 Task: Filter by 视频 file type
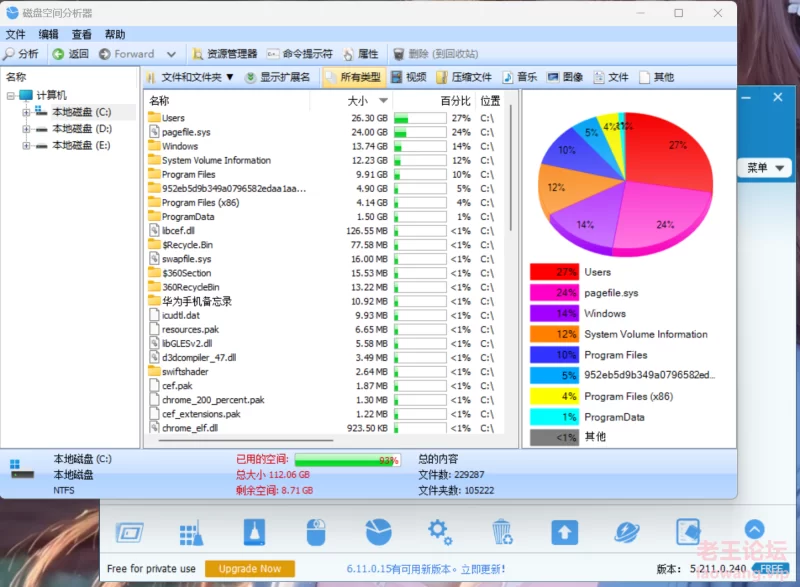pyautogui.click(x=409, y=77)
